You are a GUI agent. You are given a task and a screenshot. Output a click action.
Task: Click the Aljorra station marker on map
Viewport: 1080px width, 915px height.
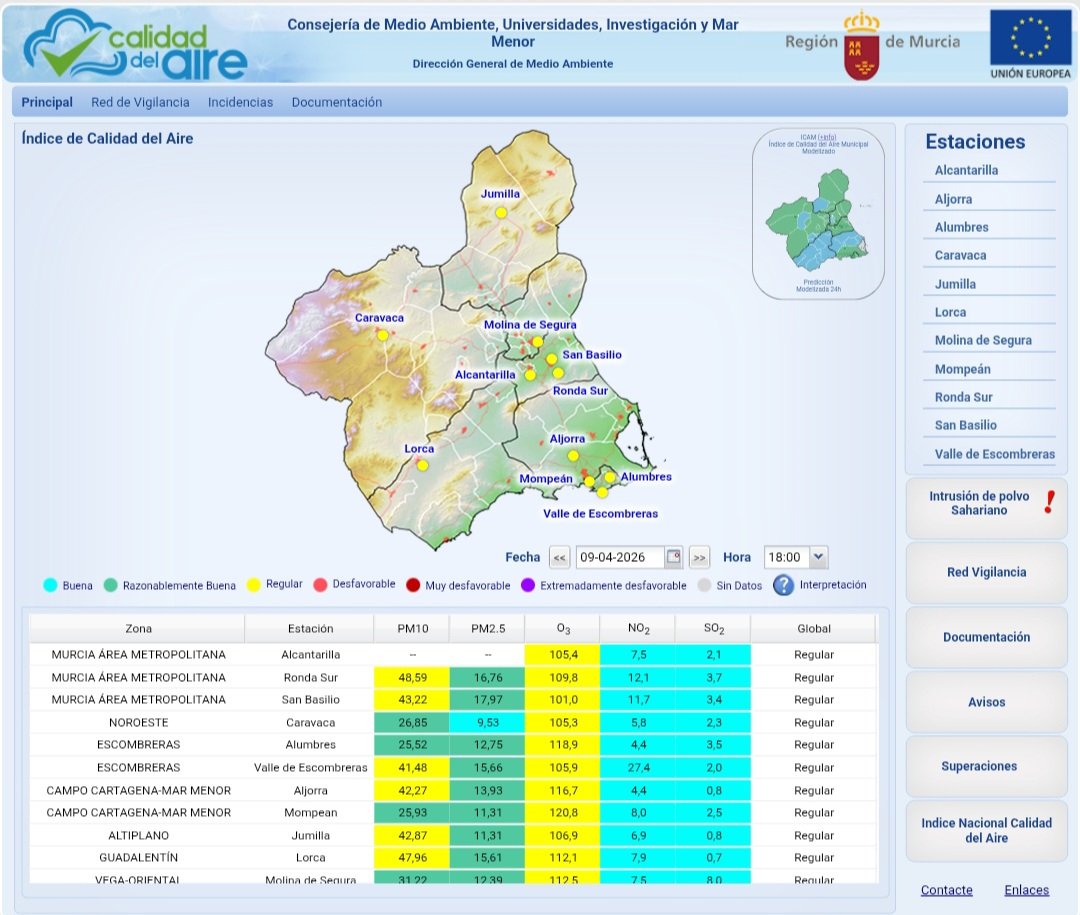573,455
